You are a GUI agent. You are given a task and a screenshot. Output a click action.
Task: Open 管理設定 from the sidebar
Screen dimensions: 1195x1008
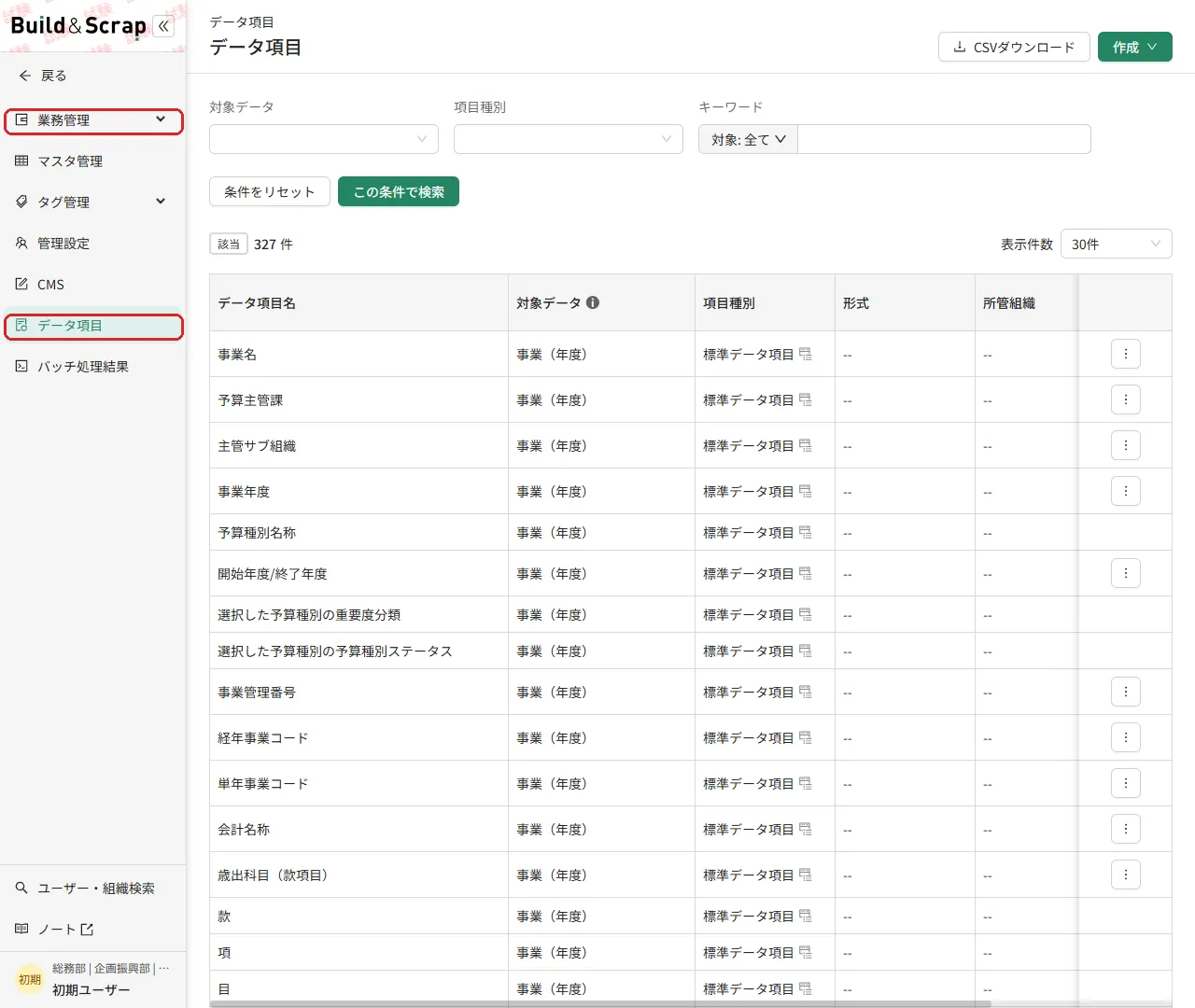click(93, 243)
